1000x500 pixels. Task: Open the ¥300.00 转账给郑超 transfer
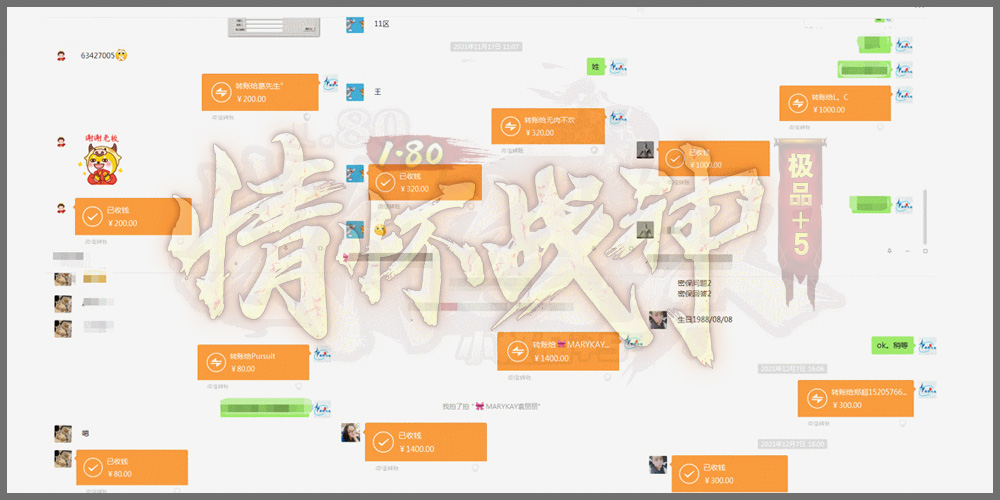(855, 399)
